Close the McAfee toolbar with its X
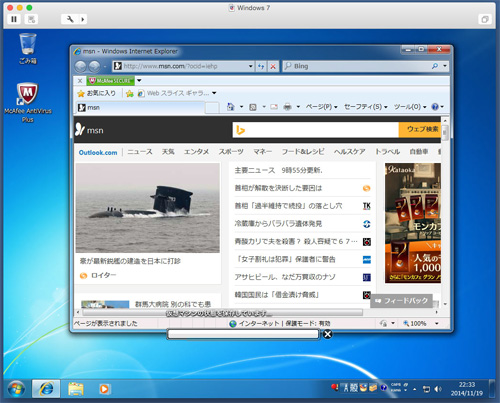Screen dimensions: 500x403 coord(80,81)
